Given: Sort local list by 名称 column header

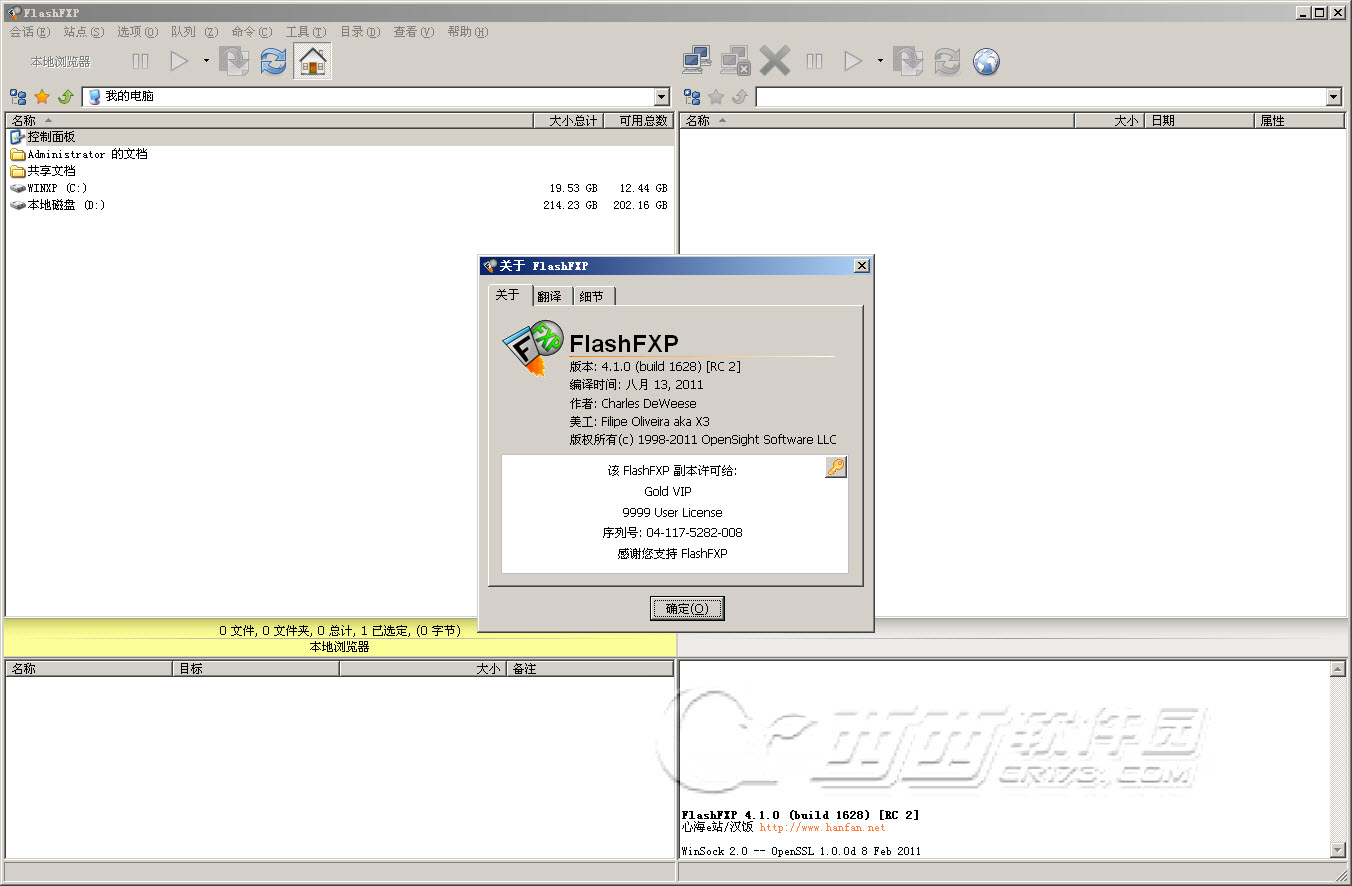Looking at the screenshot, I should 24,121.
